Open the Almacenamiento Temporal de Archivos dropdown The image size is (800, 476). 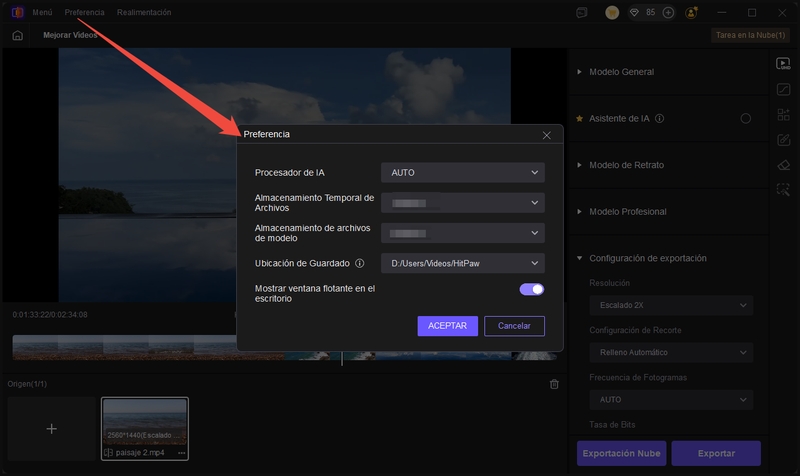coord(463,203)
